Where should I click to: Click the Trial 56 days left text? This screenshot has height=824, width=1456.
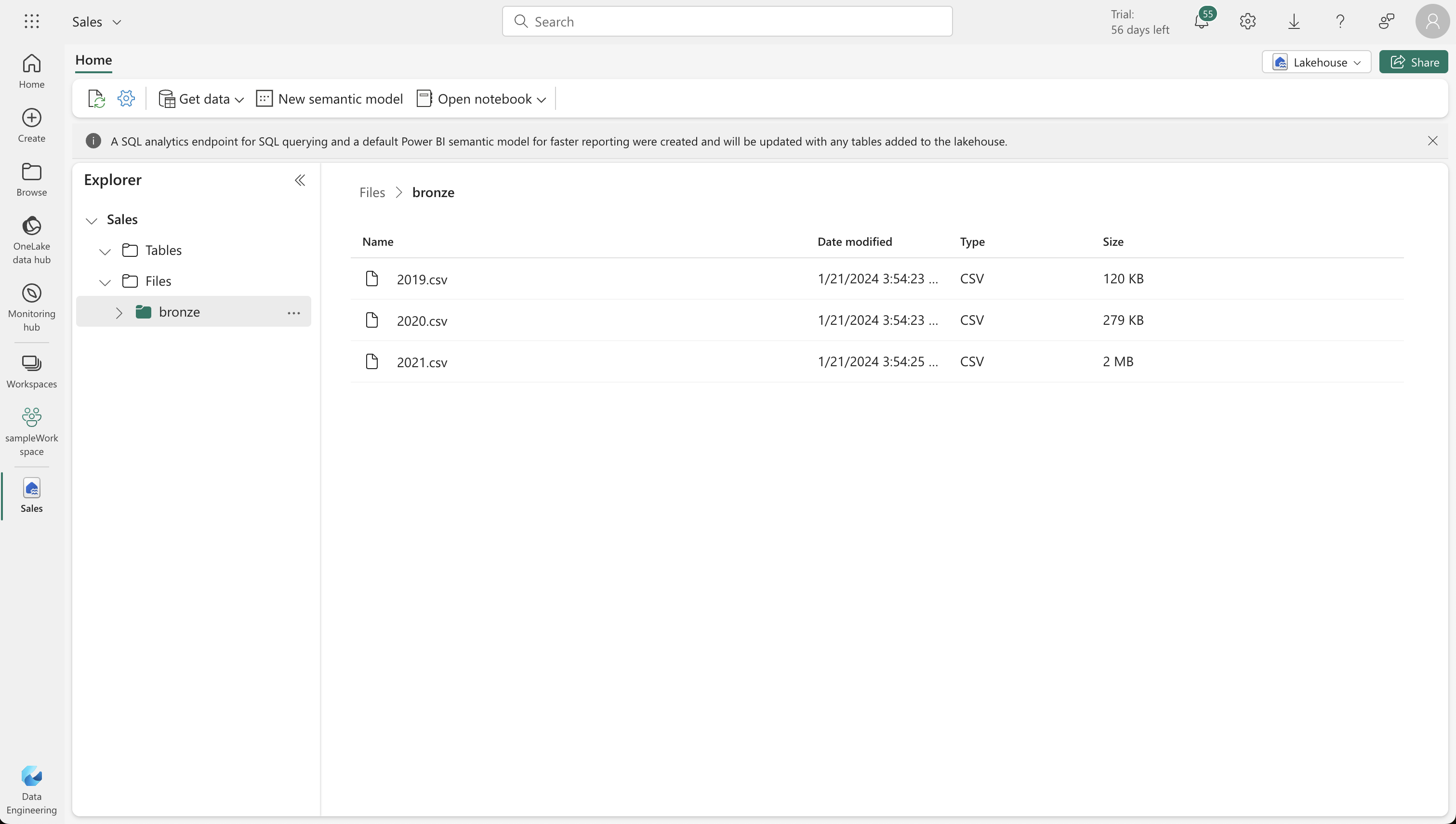click(1140, 22)
